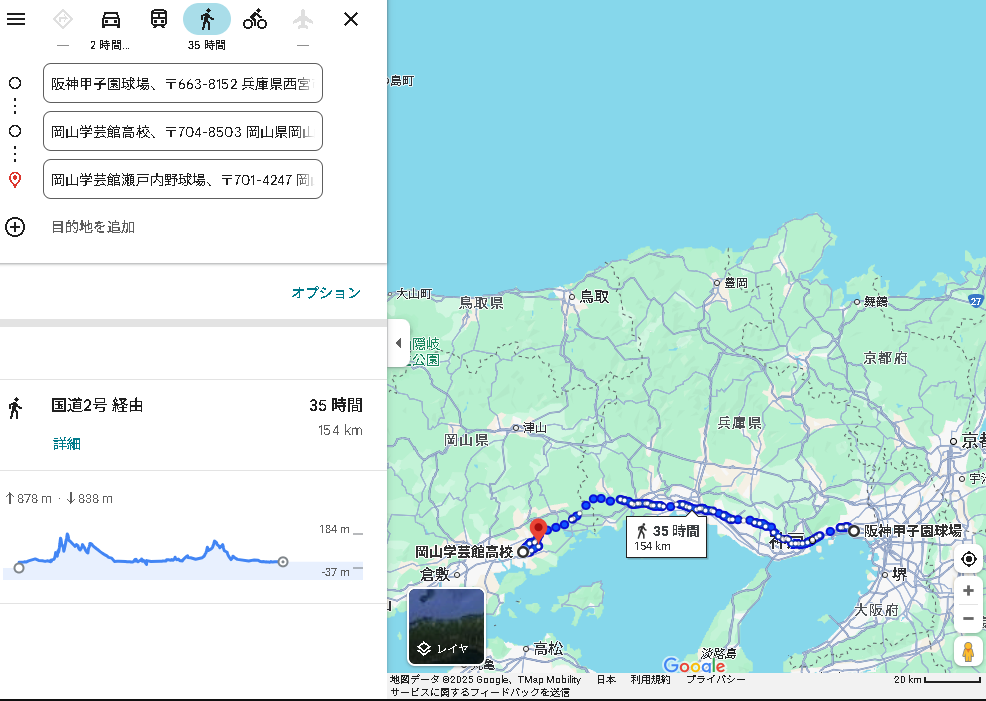The height and width of the screenshot is (701, 986).
Task: Select the best travel mode icon
Action: coord(63,19)
